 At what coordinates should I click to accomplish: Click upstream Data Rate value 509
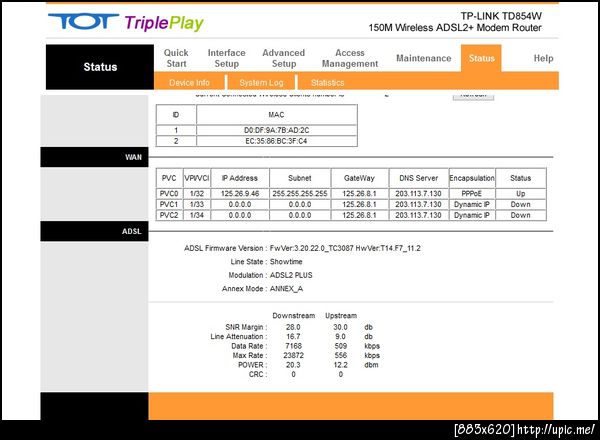pyautogui.click(x=341, y=346)
